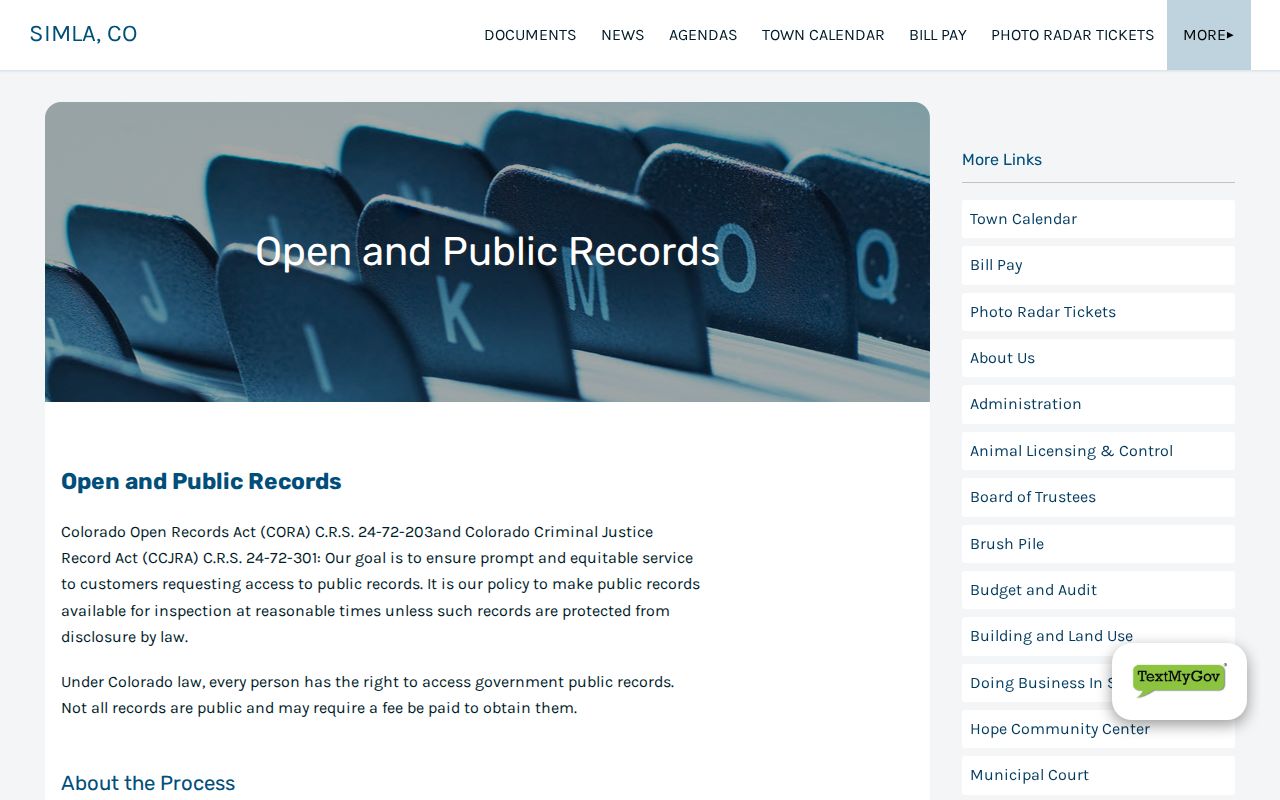Open the TextMyGov chat widget
Image resolution: width=1280 pixels, height=800 pixels.
[1179, 681]
